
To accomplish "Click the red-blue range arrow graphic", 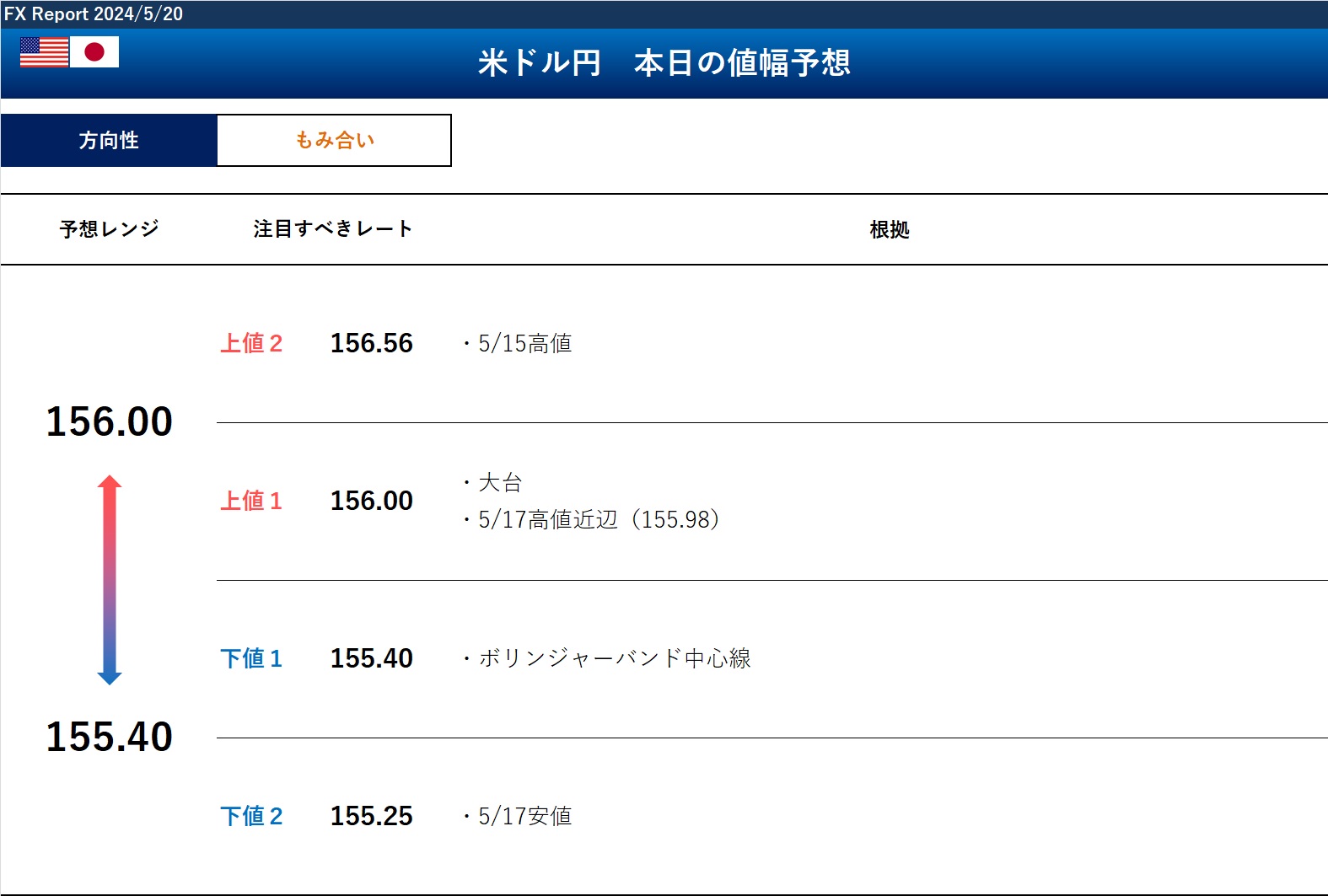I will [x=110, y=580].
